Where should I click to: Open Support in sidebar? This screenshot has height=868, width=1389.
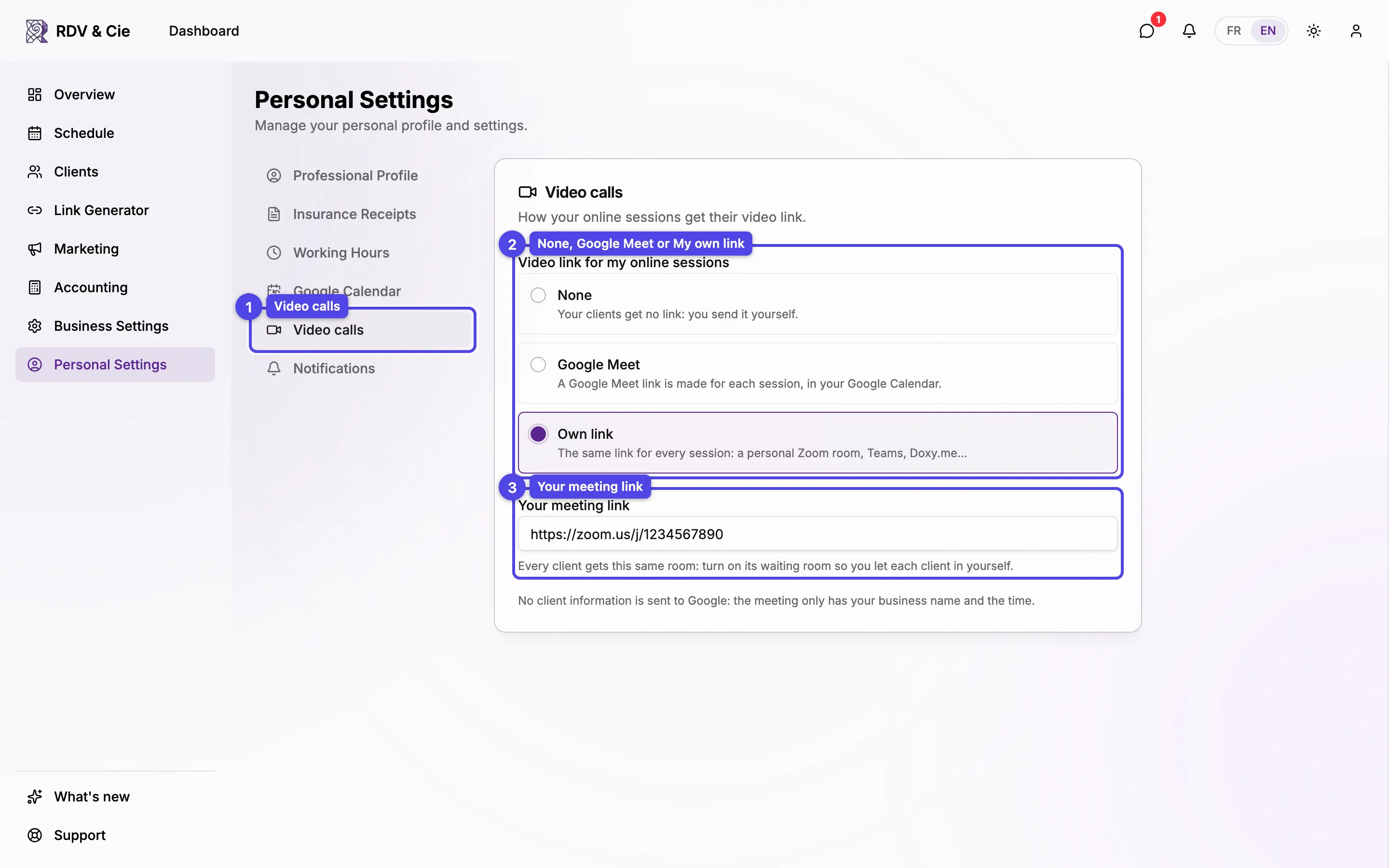115,835
